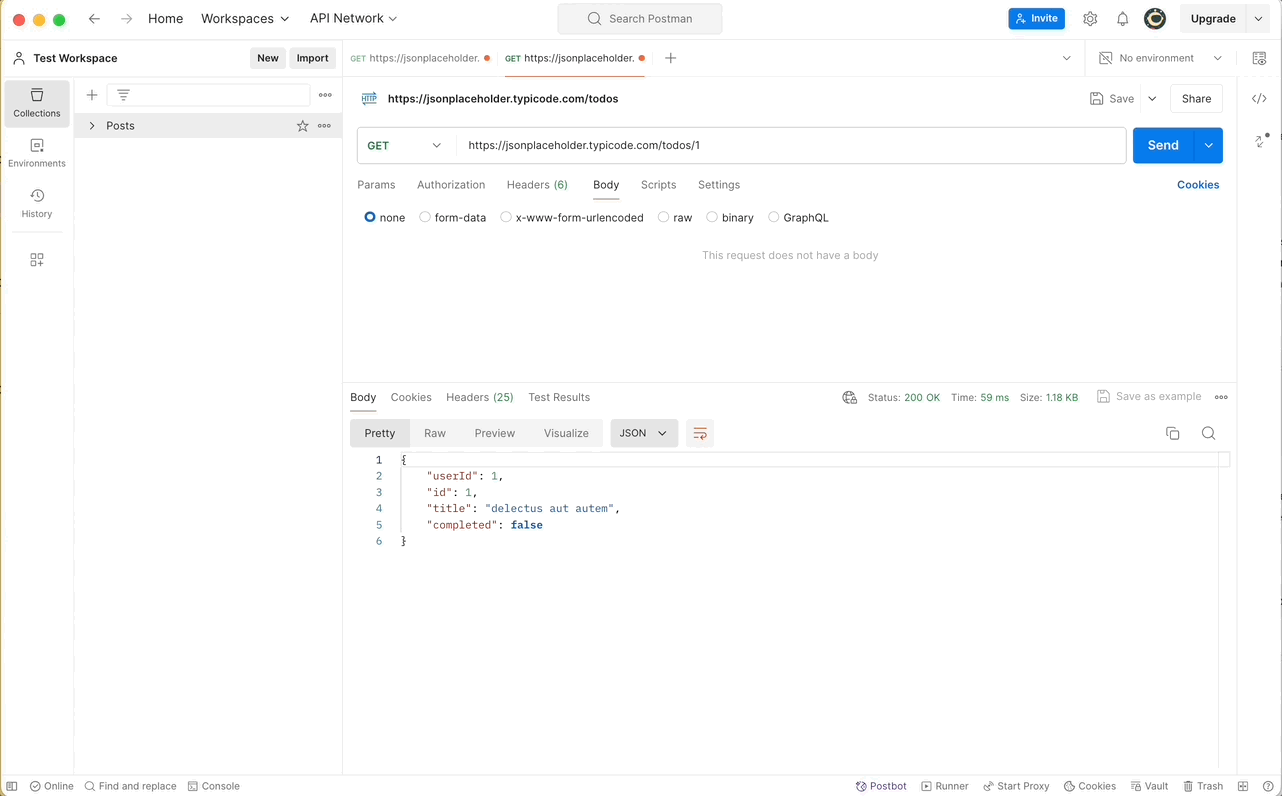
Task: Open the network information globe icon
Action: tap(849, 397)
